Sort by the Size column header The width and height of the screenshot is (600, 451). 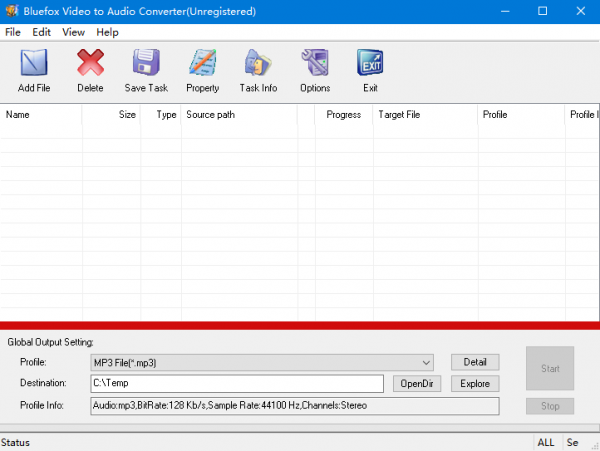tap(111, 114)
